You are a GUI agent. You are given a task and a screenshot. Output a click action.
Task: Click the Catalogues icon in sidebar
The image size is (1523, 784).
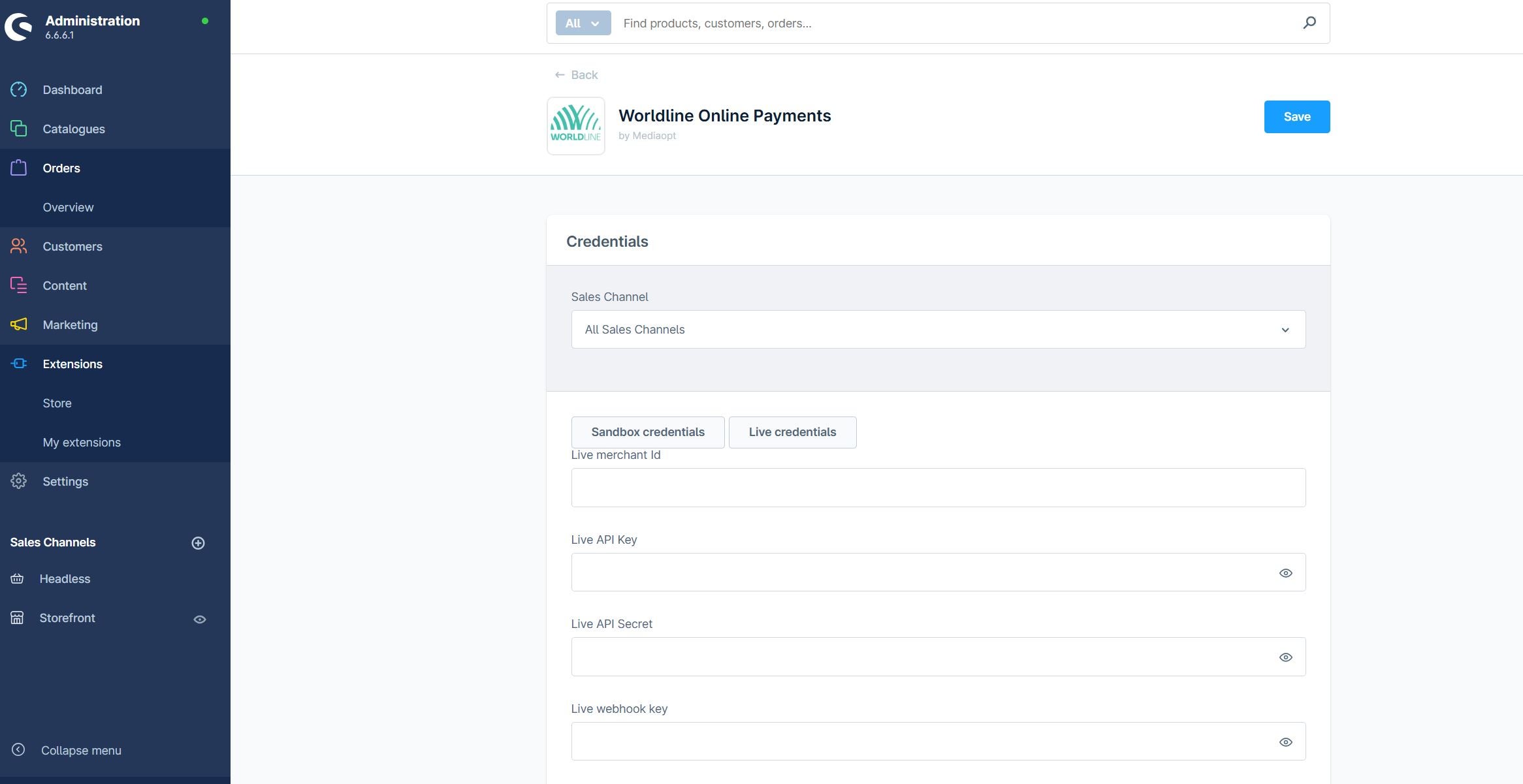(18, 129)
